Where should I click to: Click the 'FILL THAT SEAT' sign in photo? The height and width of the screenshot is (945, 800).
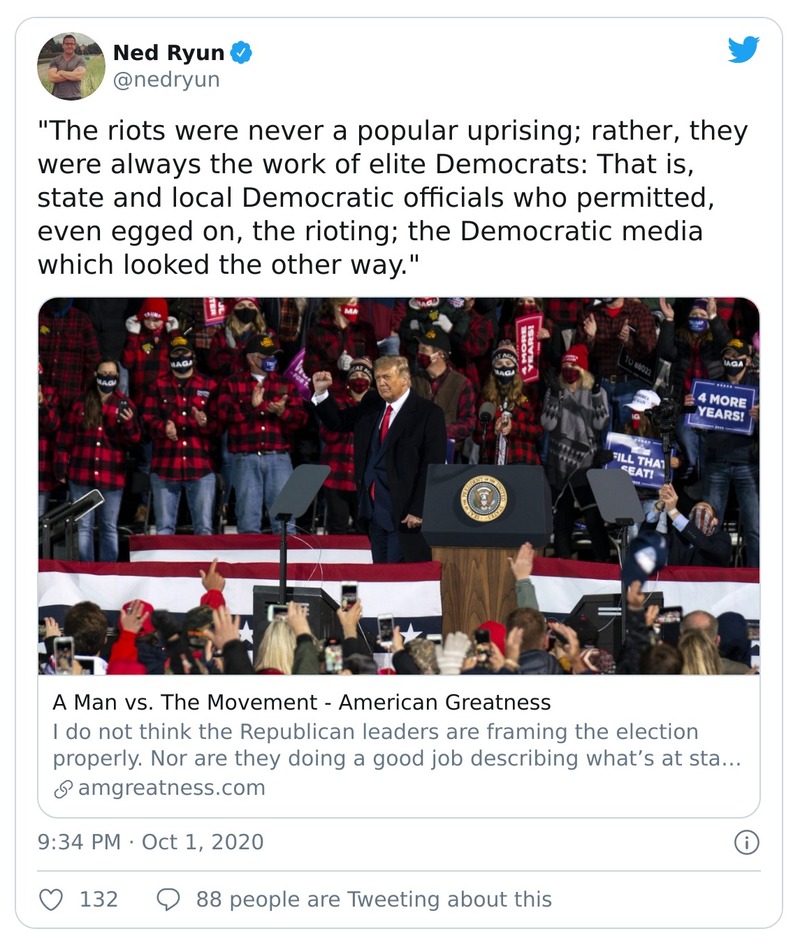[x=637, y=459]
